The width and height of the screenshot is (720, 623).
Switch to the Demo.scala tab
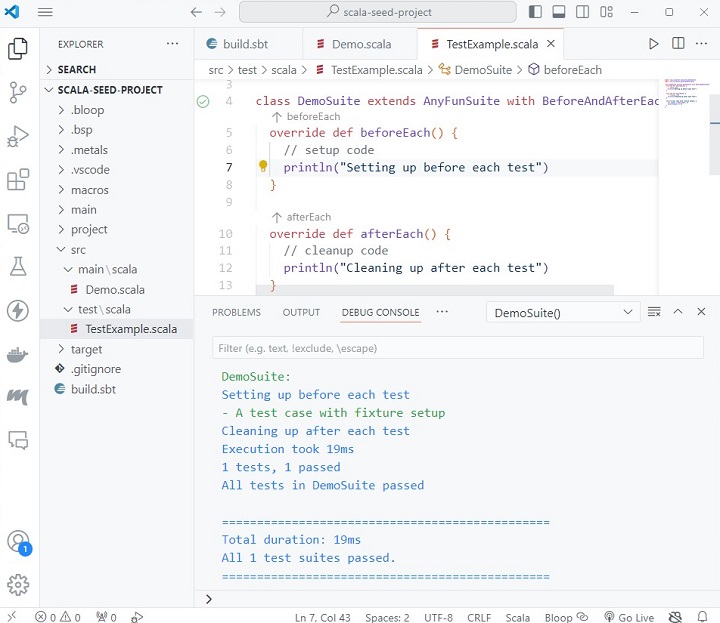(x=360, y=44)
